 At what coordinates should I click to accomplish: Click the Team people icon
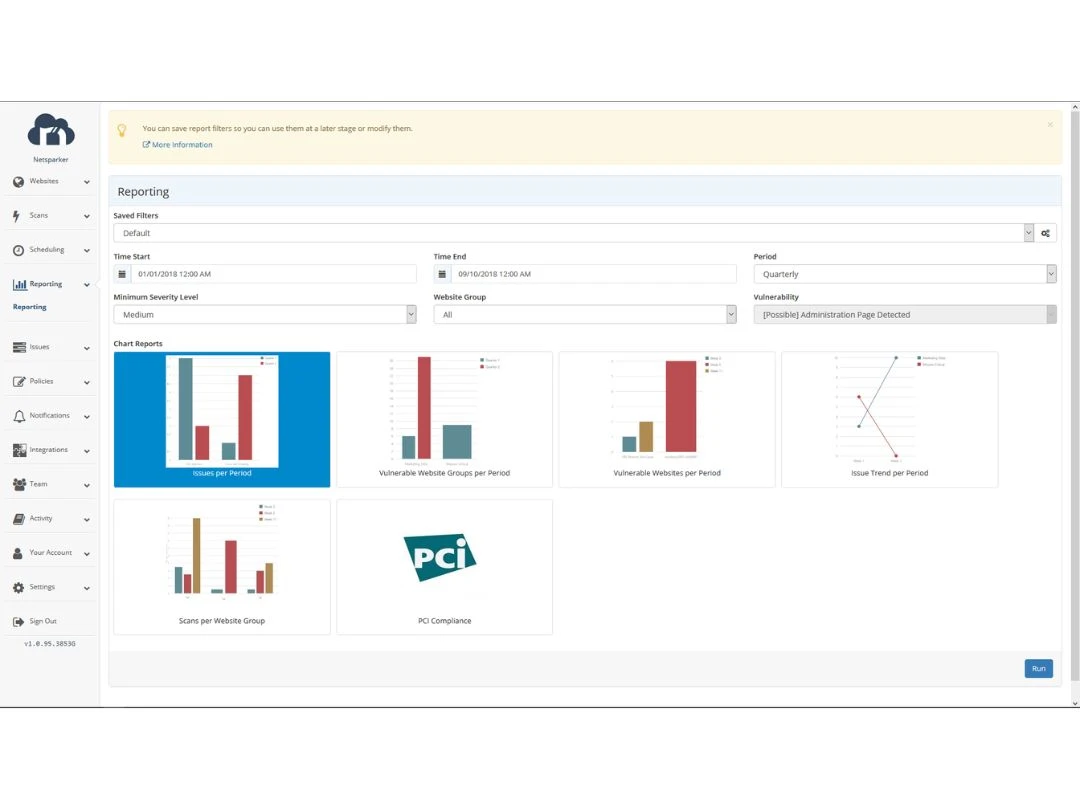(19, 484)
